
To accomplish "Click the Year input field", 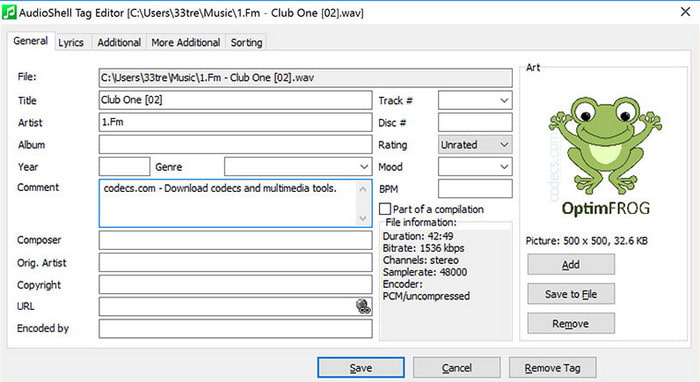I will click(x=125, y=167).
